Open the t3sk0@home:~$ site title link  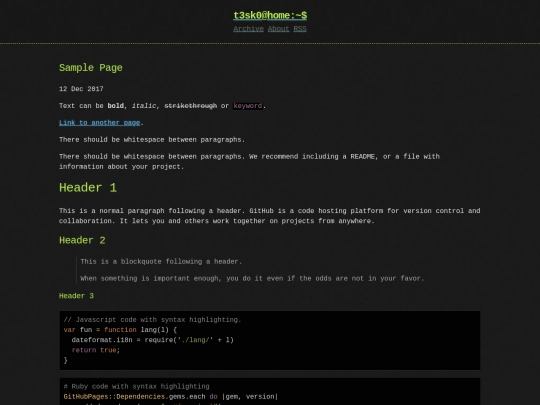tap(270, 15)
